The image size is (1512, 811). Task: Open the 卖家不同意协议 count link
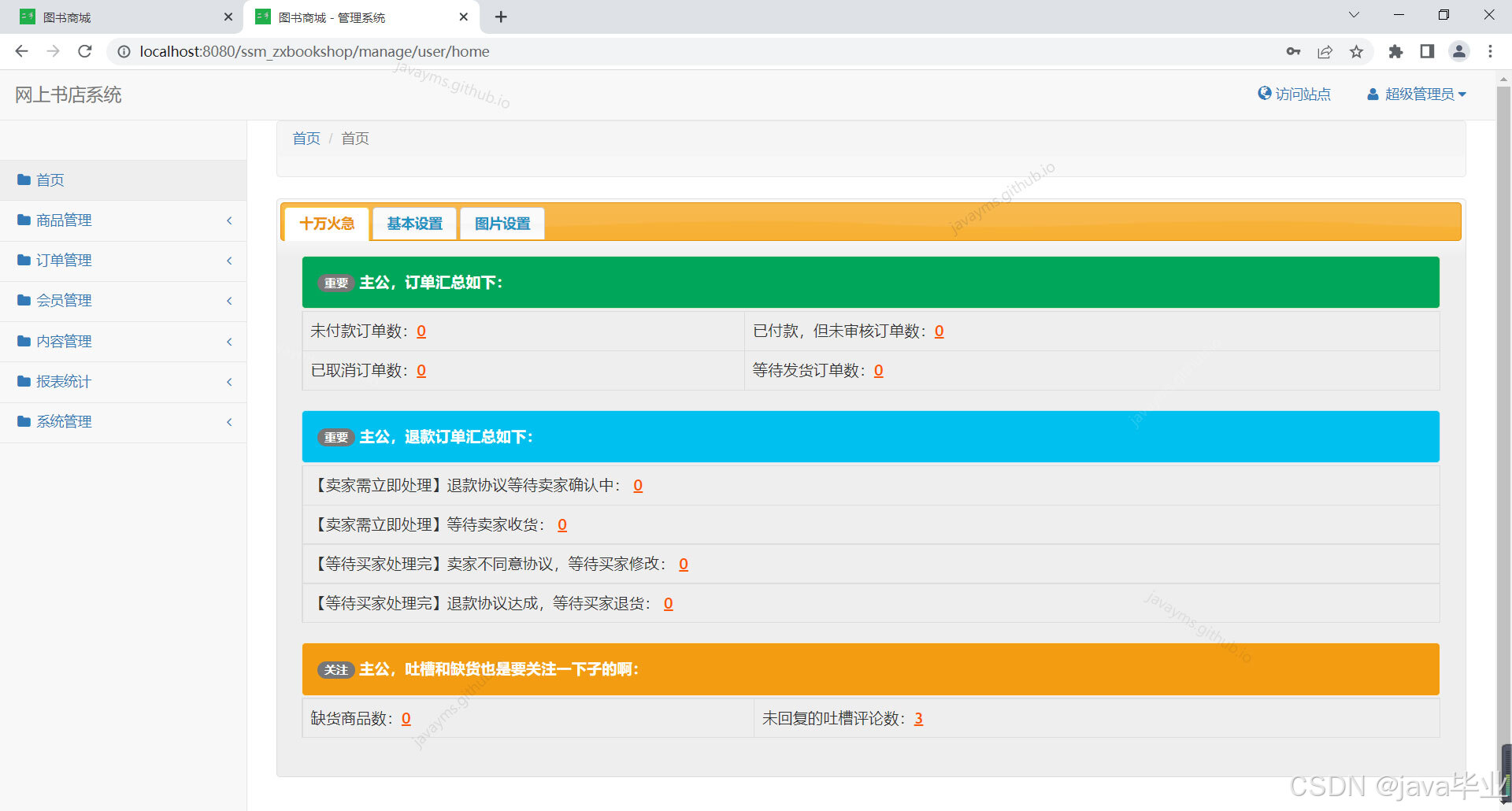[x=684, y=565]
